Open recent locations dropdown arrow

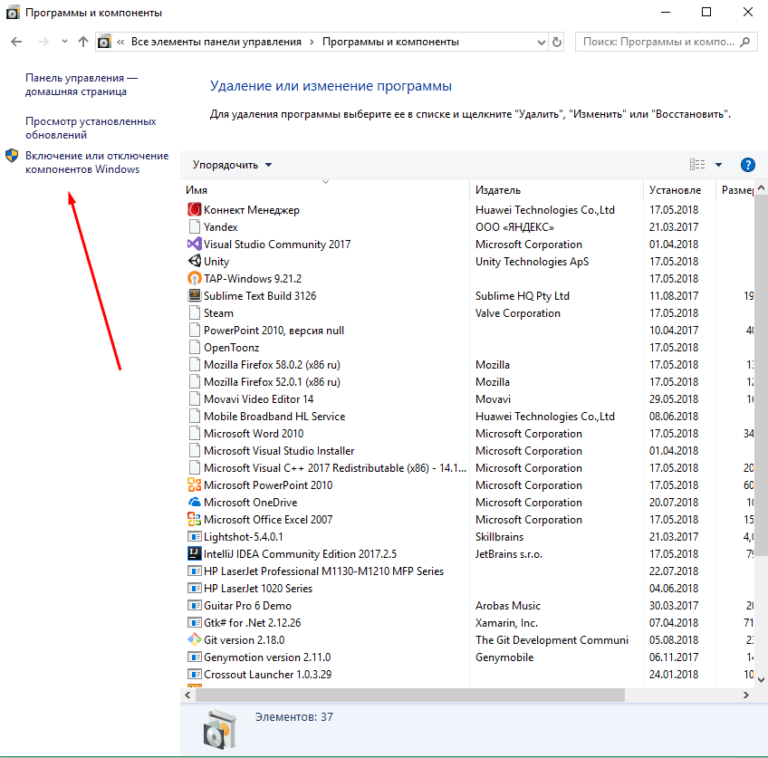coord(65,42)
